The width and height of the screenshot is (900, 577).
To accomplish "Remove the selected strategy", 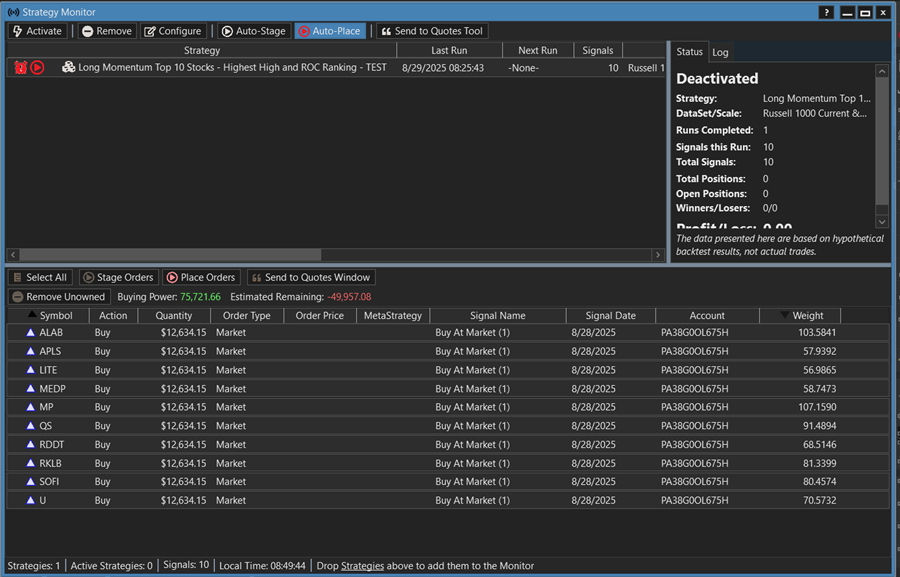I will click(x=107, y=31).
